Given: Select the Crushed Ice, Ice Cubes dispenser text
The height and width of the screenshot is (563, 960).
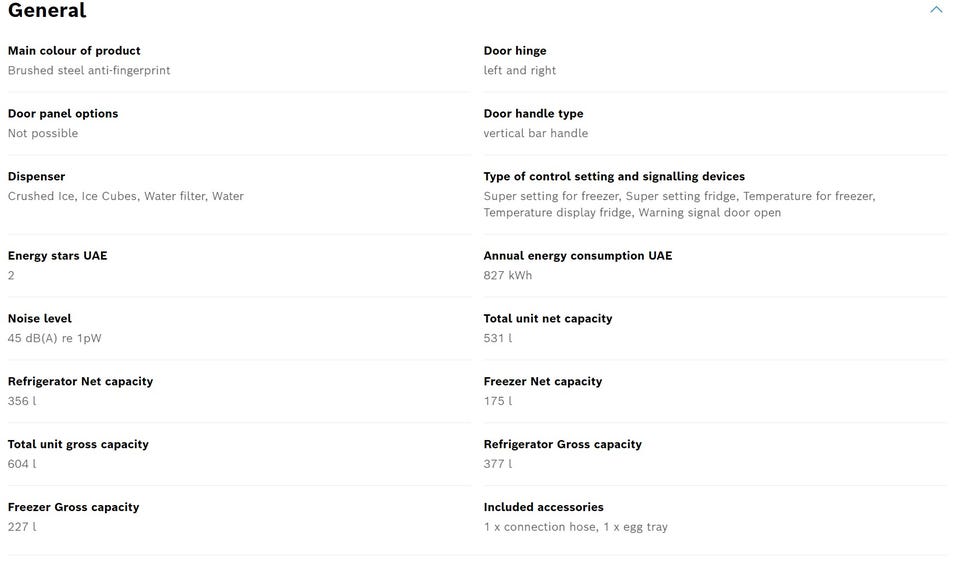Looking at the screenshot, I should tap(73, 197).
